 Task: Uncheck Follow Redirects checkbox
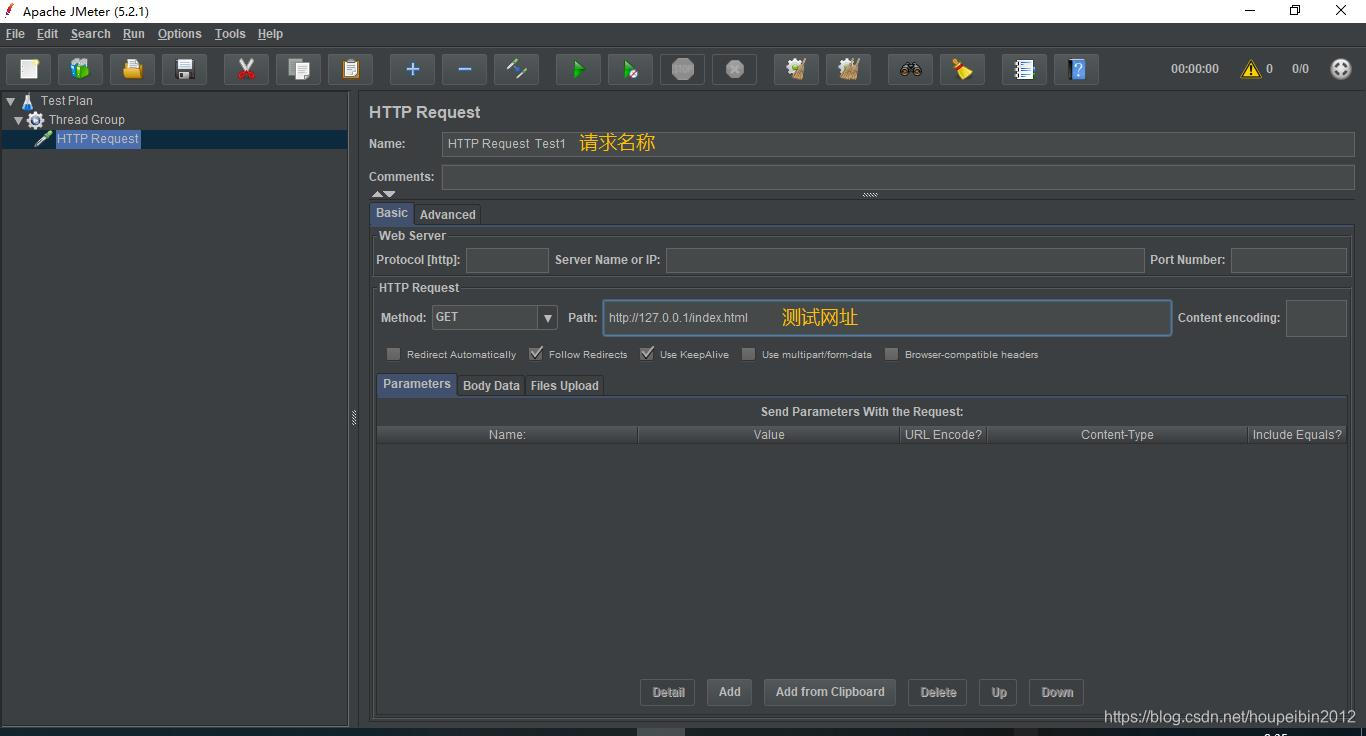pyautogui.click(x=536, y=354)
